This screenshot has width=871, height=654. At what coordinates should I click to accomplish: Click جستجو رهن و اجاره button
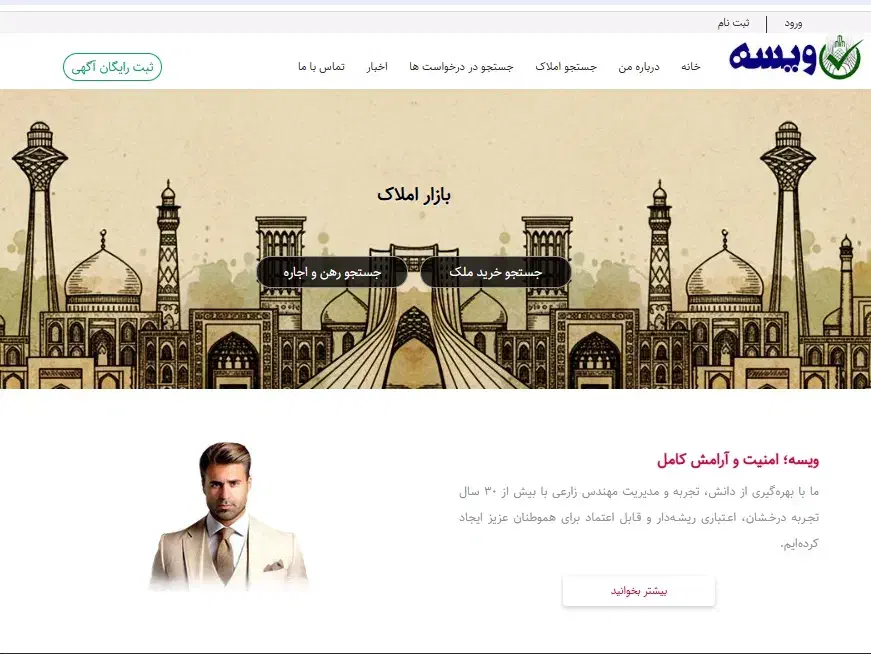[x=332, y=272]
